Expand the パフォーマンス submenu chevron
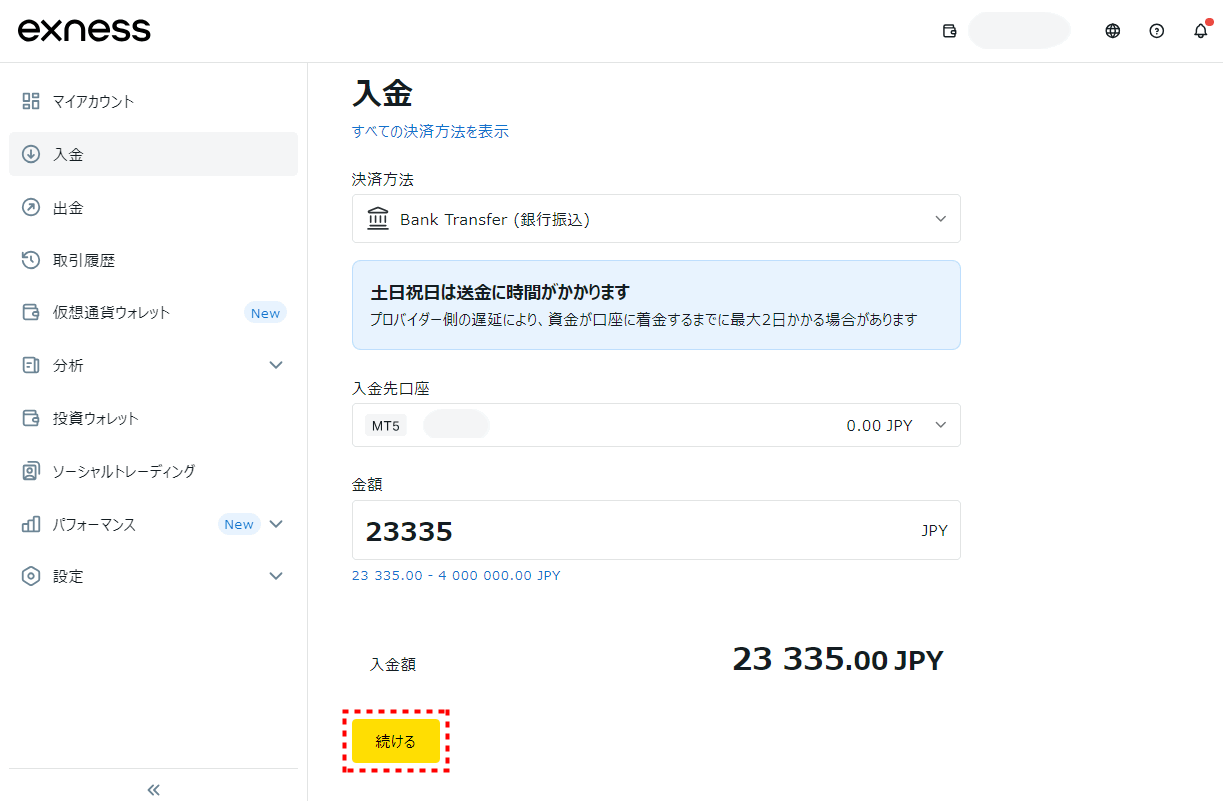Image resolution: width=1223 pixels, height=801 pixels. point(277,524)
